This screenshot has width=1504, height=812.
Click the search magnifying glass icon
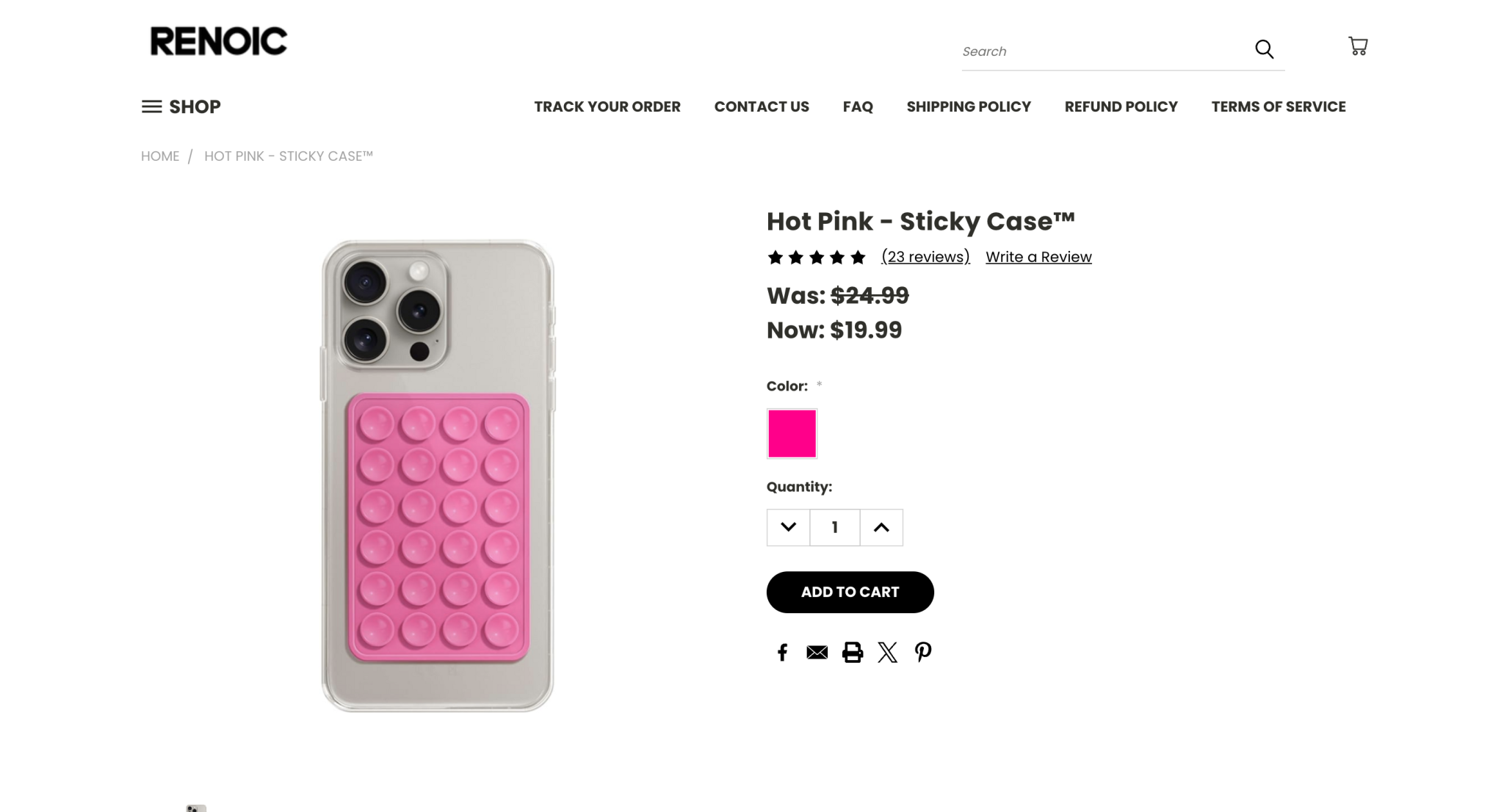[1264, 49]
